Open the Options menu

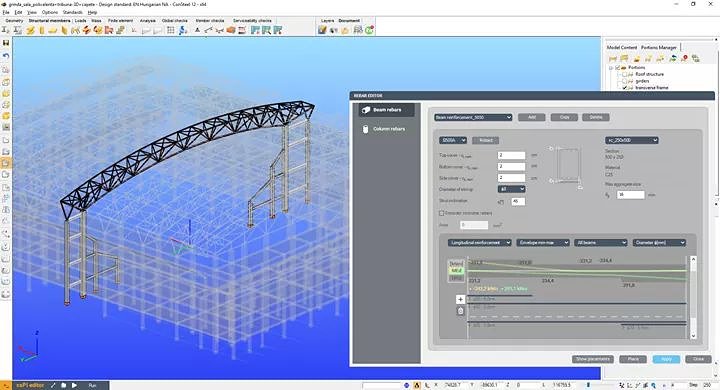coord(50,12)
